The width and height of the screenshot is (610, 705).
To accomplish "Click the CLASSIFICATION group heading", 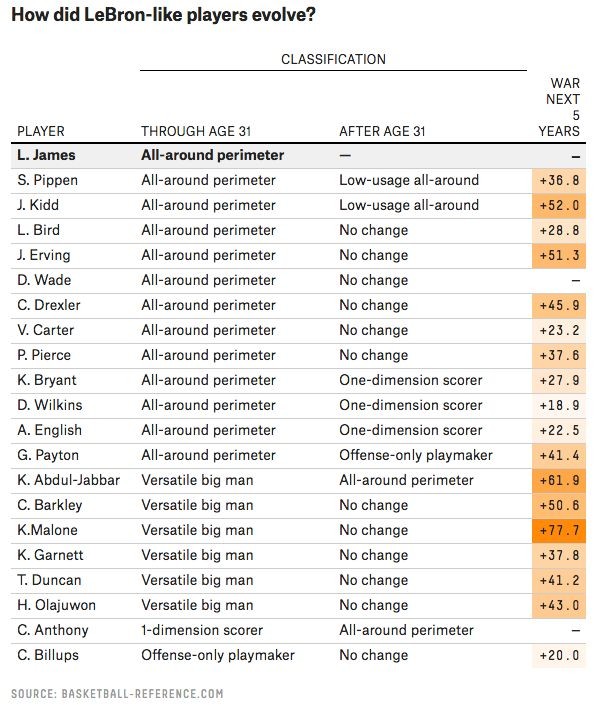I will (333, 59).
